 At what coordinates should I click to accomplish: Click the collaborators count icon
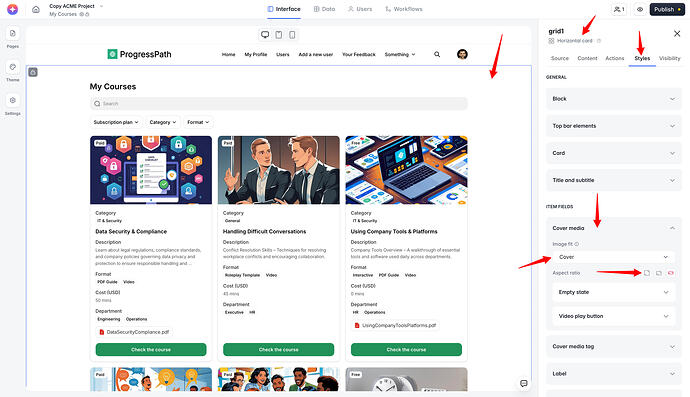tap(619, 9)
